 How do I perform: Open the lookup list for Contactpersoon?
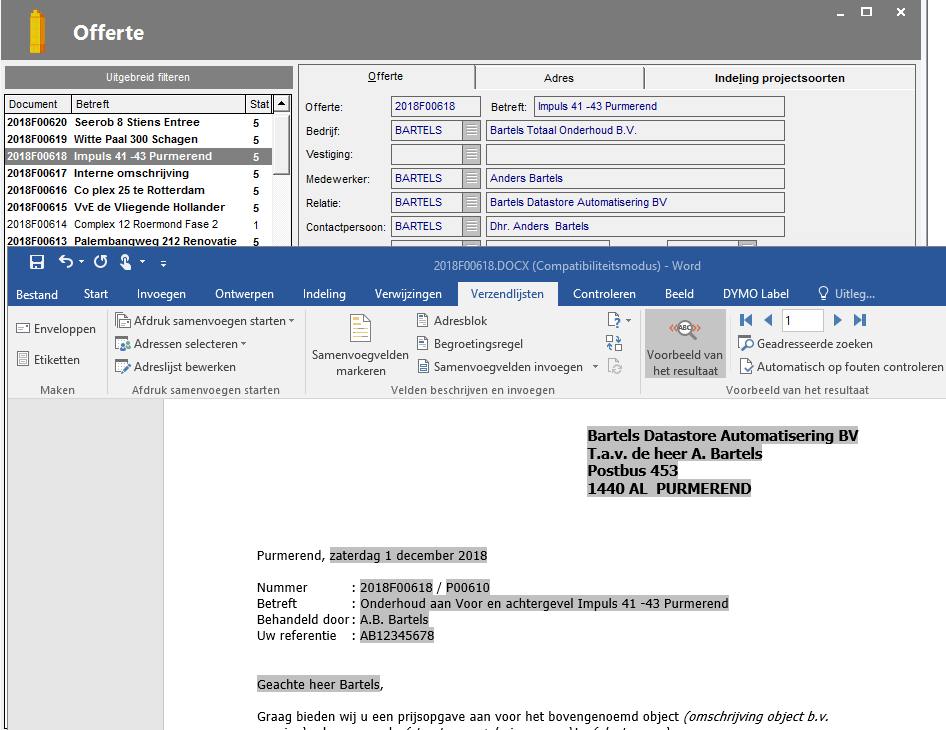472,227
